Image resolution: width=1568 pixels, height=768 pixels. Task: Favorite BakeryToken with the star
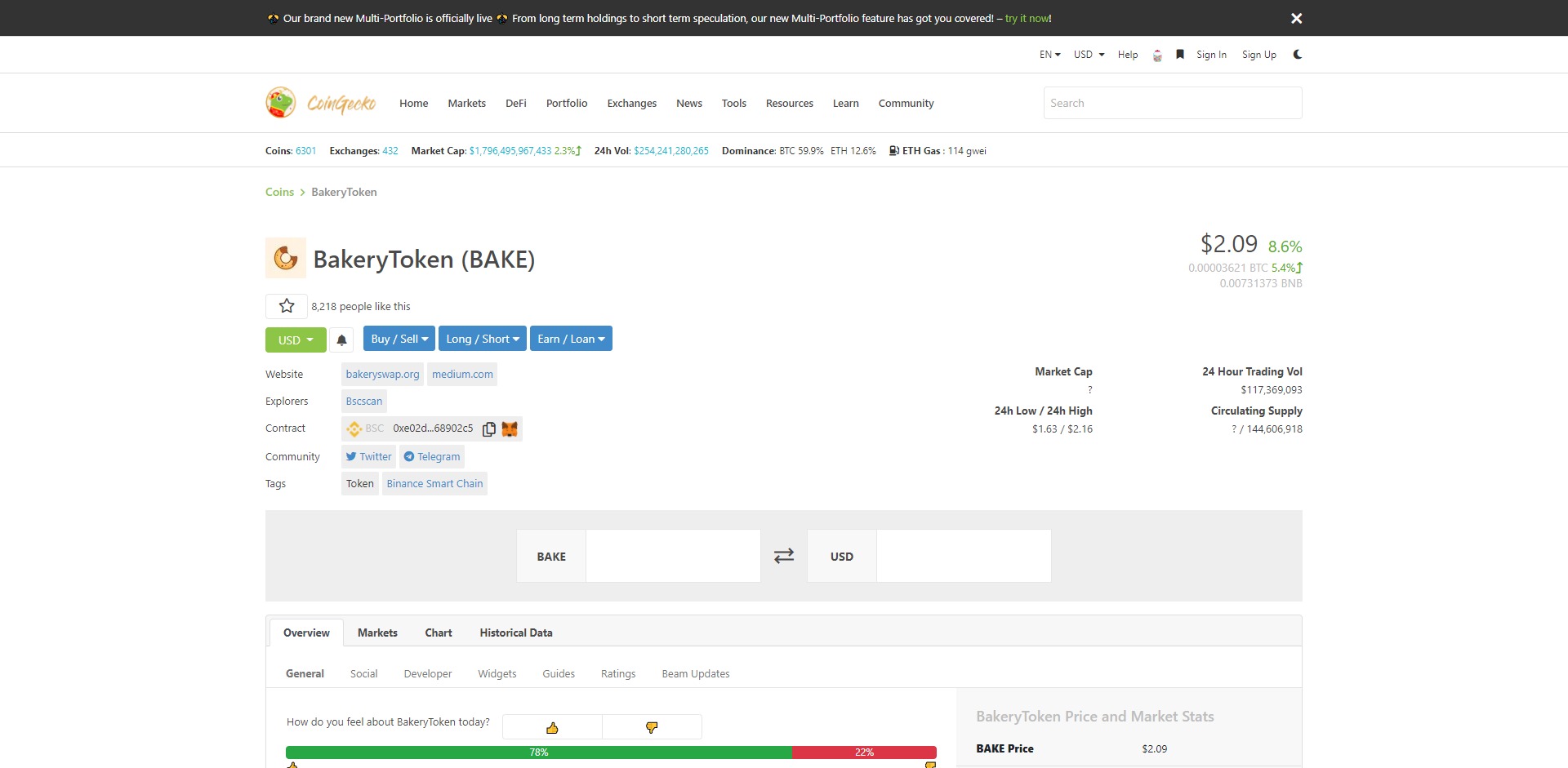287,306
